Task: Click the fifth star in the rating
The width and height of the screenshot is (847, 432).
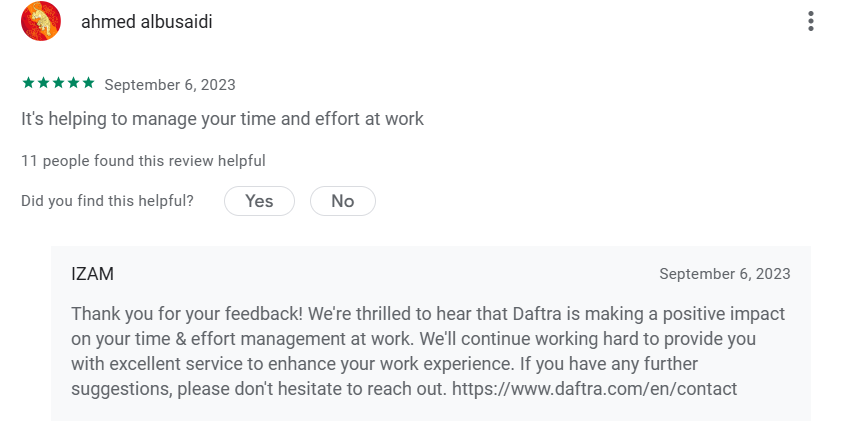Action: coord(89,83)
